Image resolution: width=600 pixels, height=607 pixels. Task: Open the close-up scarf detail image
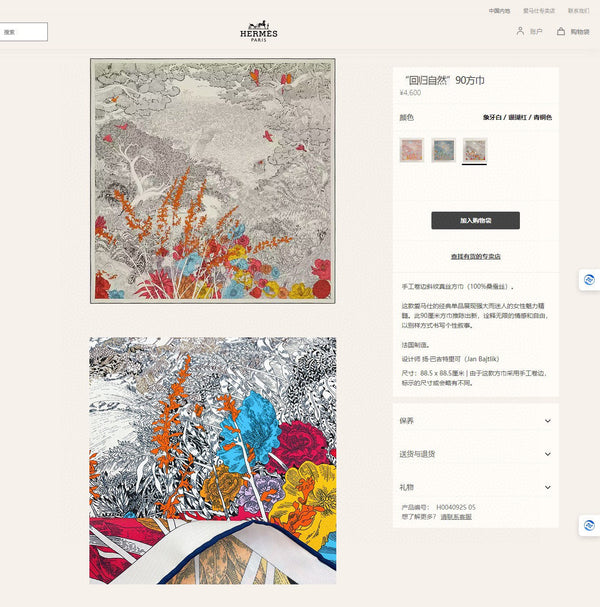[x=212, y=460]
